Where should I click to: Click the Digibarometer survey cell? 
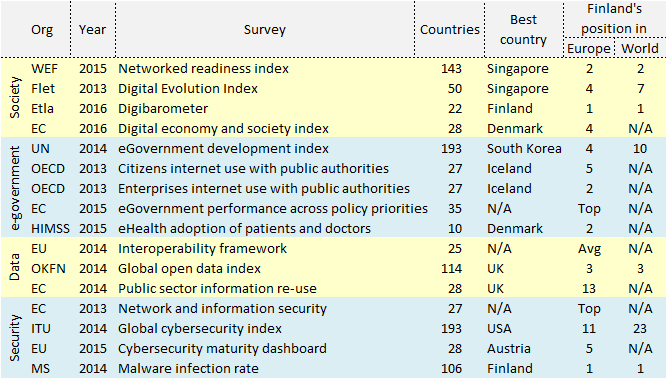(163, 109)
